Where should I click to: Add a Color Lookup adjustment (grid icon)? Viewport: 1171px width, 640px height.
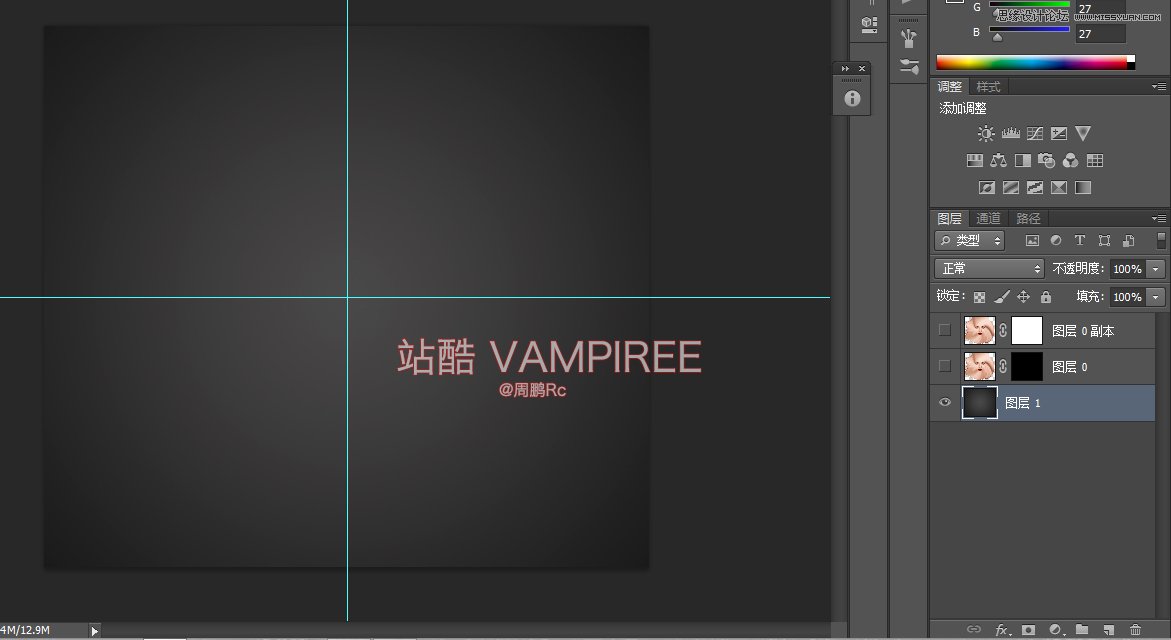[1095, 161]
